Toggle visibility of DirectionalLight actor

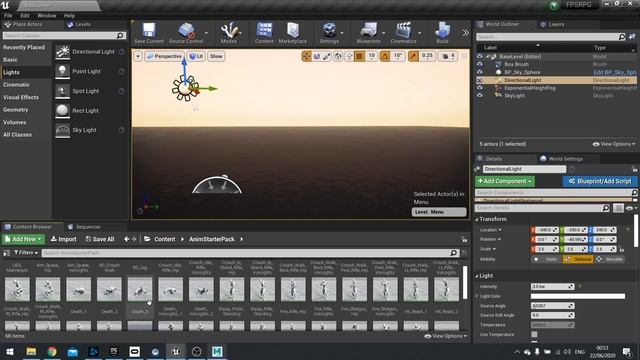click(x=480, y=80)
